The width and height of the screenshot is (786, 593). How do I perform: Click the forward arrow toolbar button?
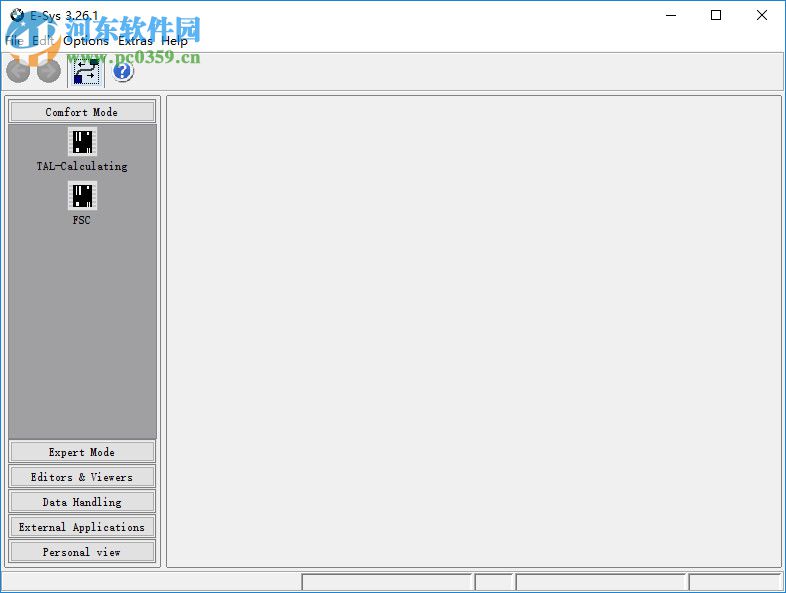49,72
